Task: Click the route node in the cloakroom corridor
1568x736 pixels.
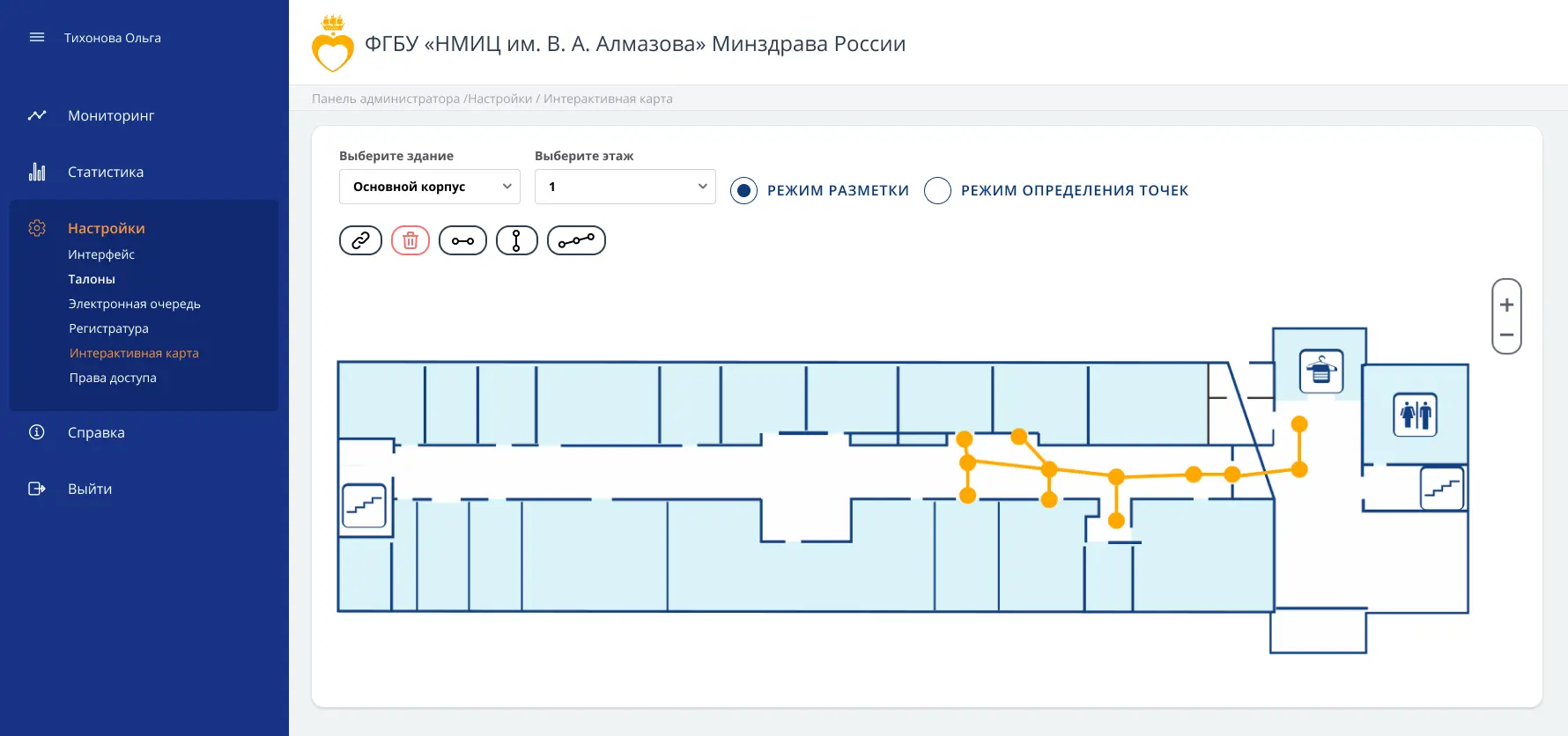Action: click(x=1299, y=424)
